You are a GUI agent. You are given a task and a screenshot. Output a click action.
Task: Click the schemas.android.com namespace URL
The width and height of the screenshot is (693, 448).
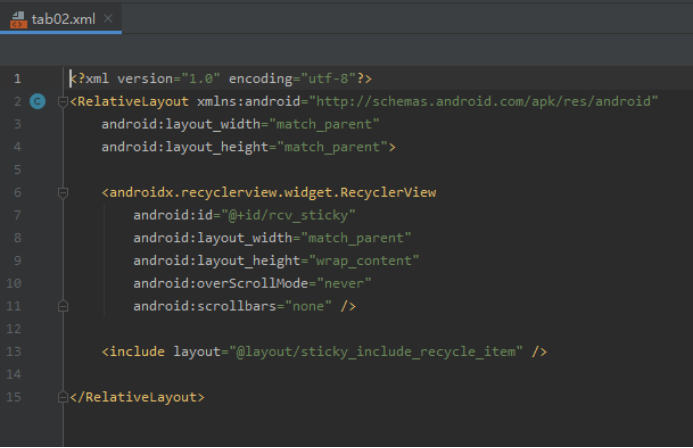coord(484,101)
